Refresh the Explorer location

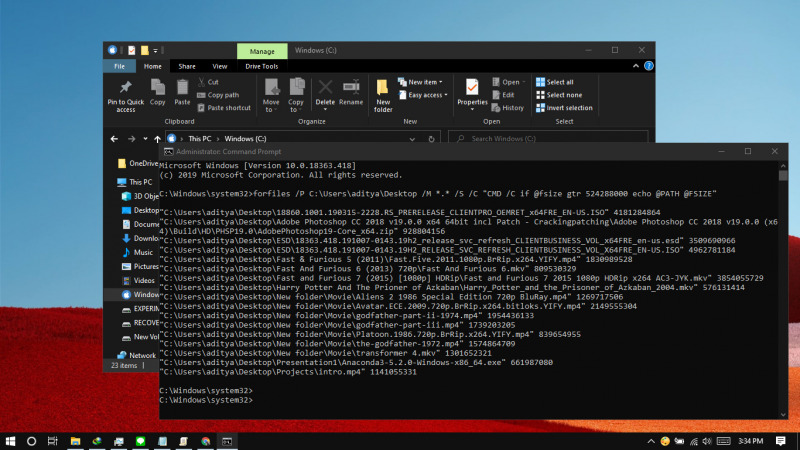coord(431,139)
